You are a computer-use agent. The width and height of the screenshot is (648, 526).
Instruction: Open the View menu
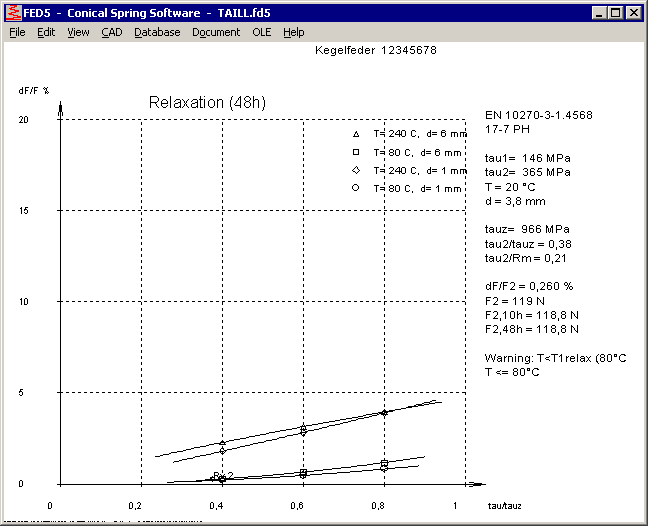click(x=78, y=32)
